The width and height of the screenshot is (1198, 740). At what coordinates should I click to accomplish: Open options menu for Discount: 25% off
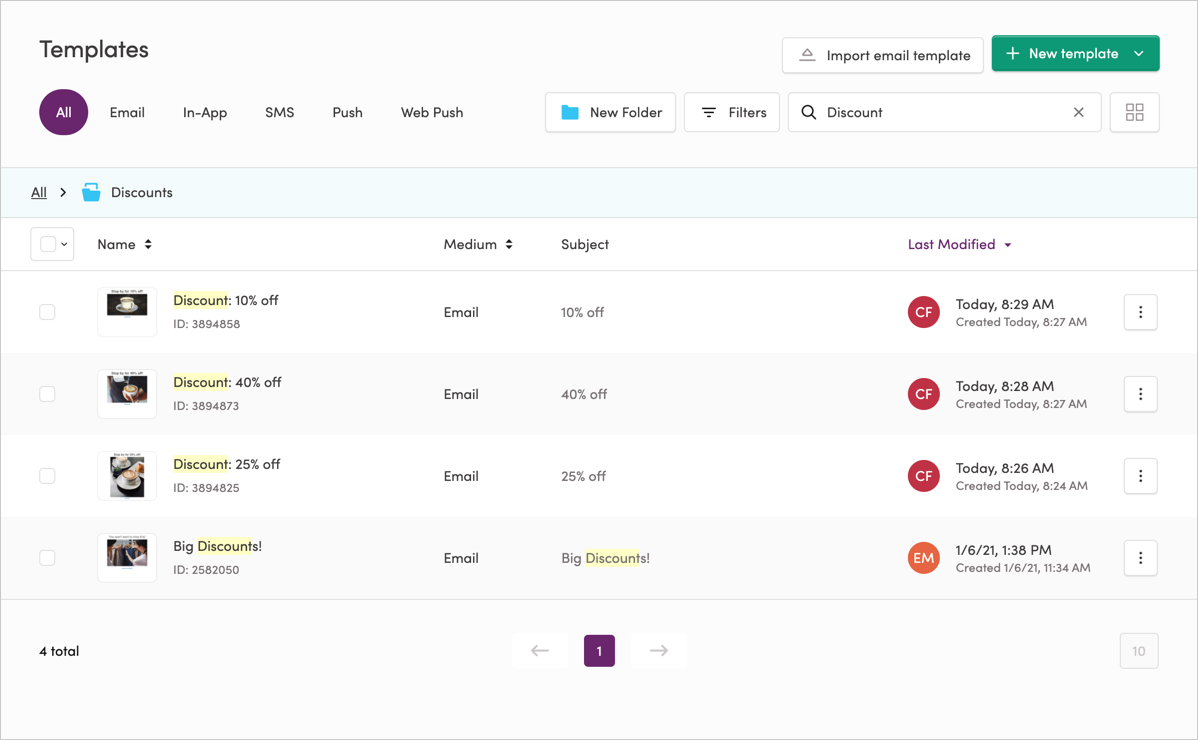point(1141,476)
